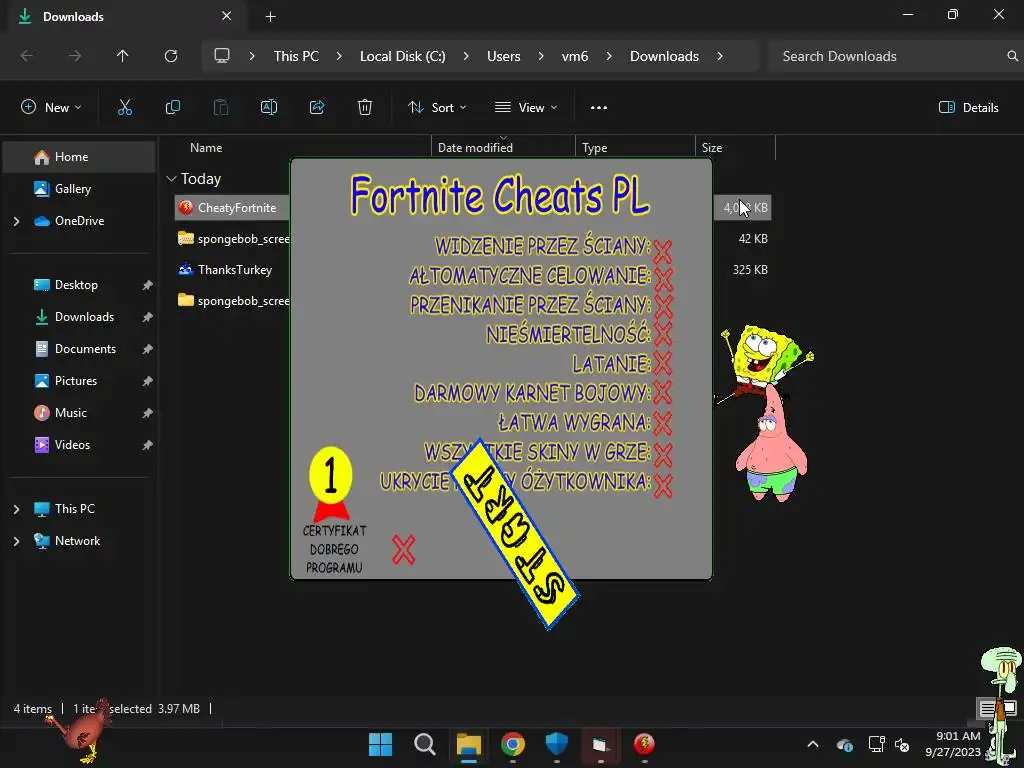
Task: Click the Rename icon in toolbar
Action: 269,108
